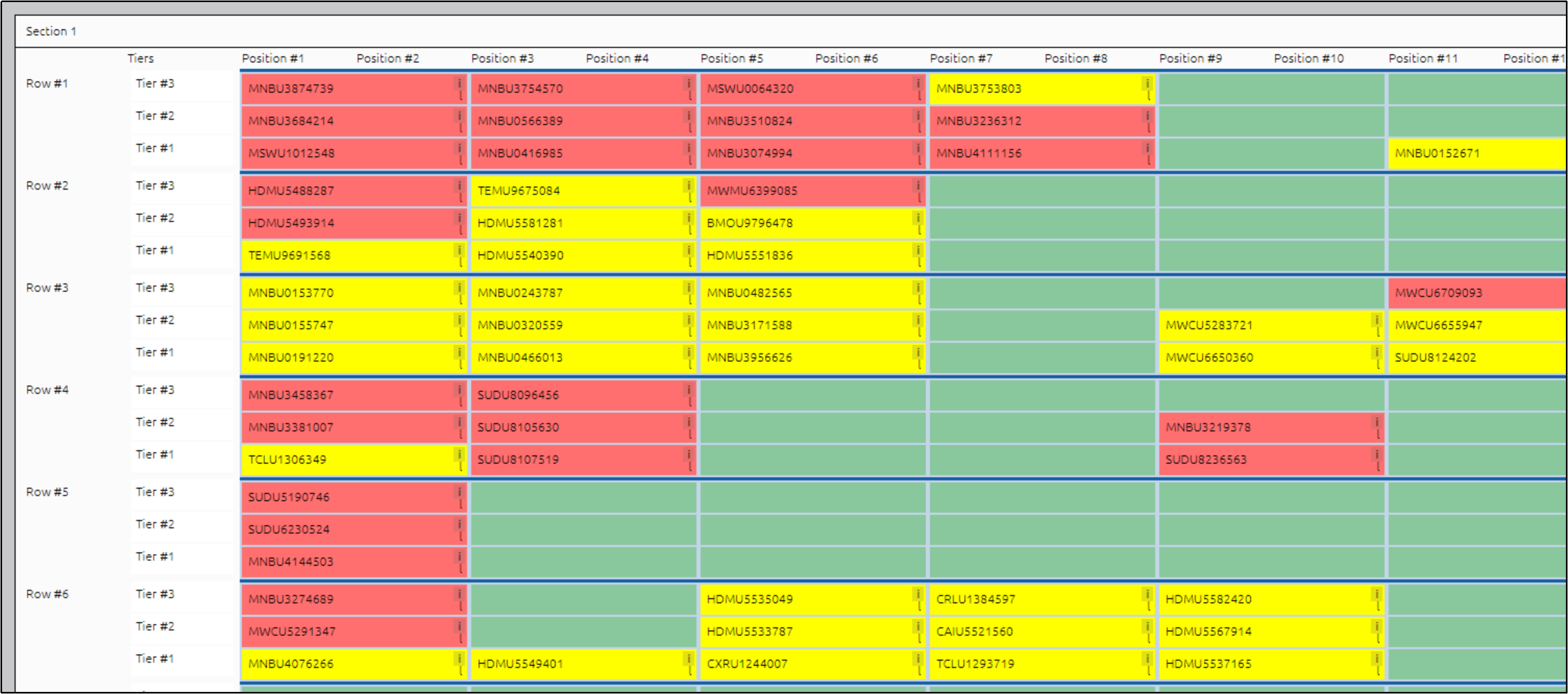Select container CXRU1244007
Screen dimensions: 1568x694
(813, 664)
